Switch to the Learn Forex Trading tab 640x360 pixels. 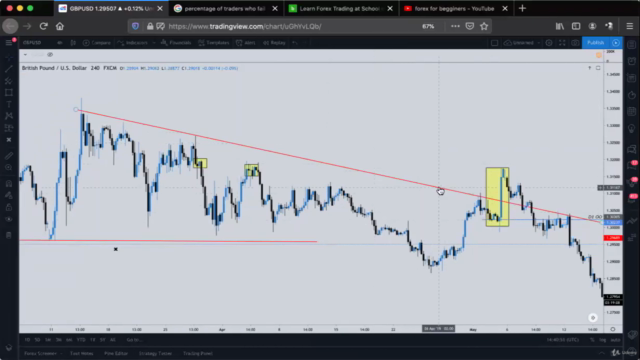340,8
